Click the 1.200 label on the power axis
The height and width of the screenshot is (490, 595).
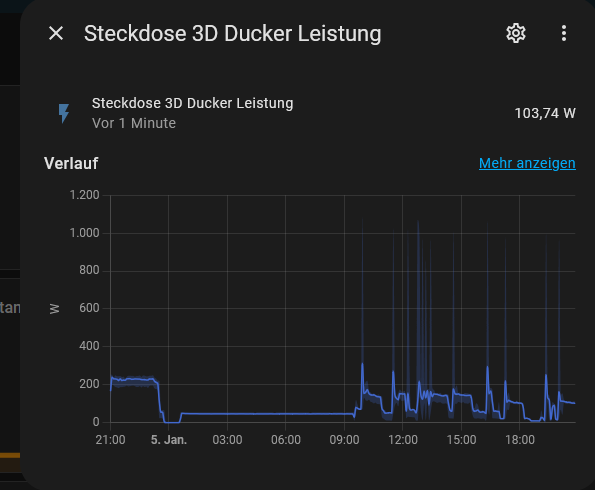click(84, 195)
